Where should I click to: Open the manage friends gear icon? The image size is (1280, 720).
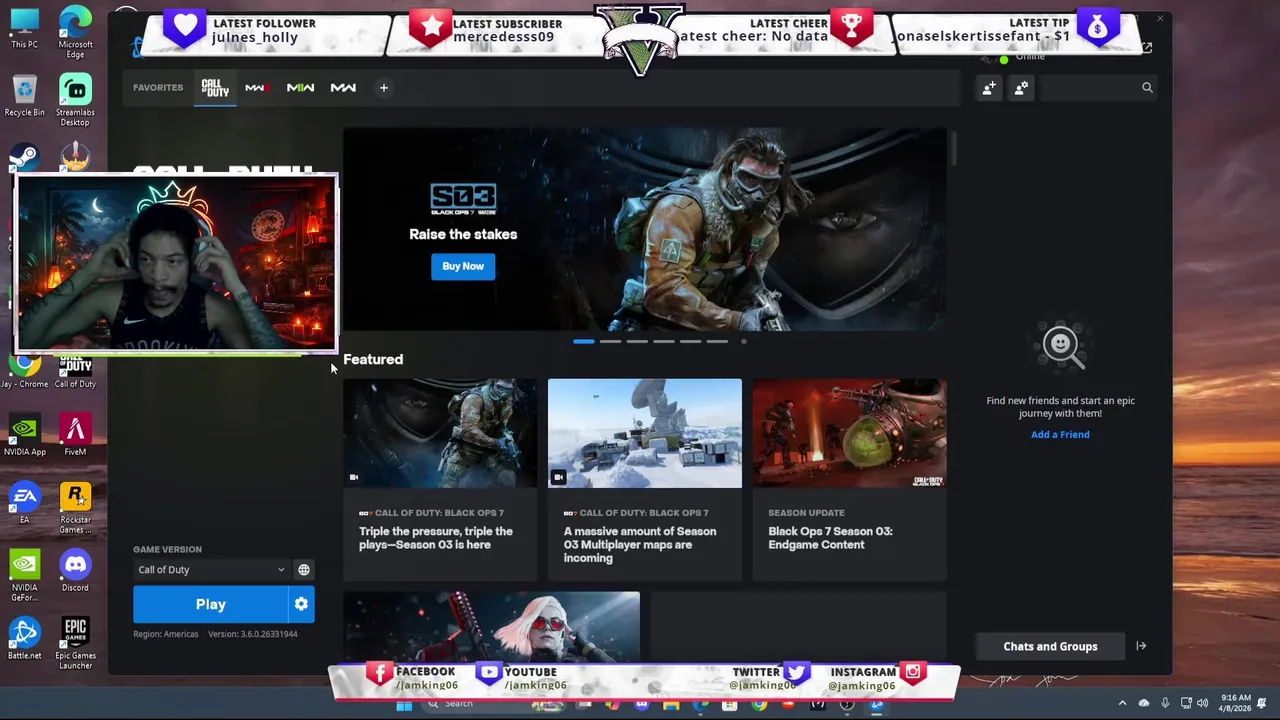[1021, 88]
